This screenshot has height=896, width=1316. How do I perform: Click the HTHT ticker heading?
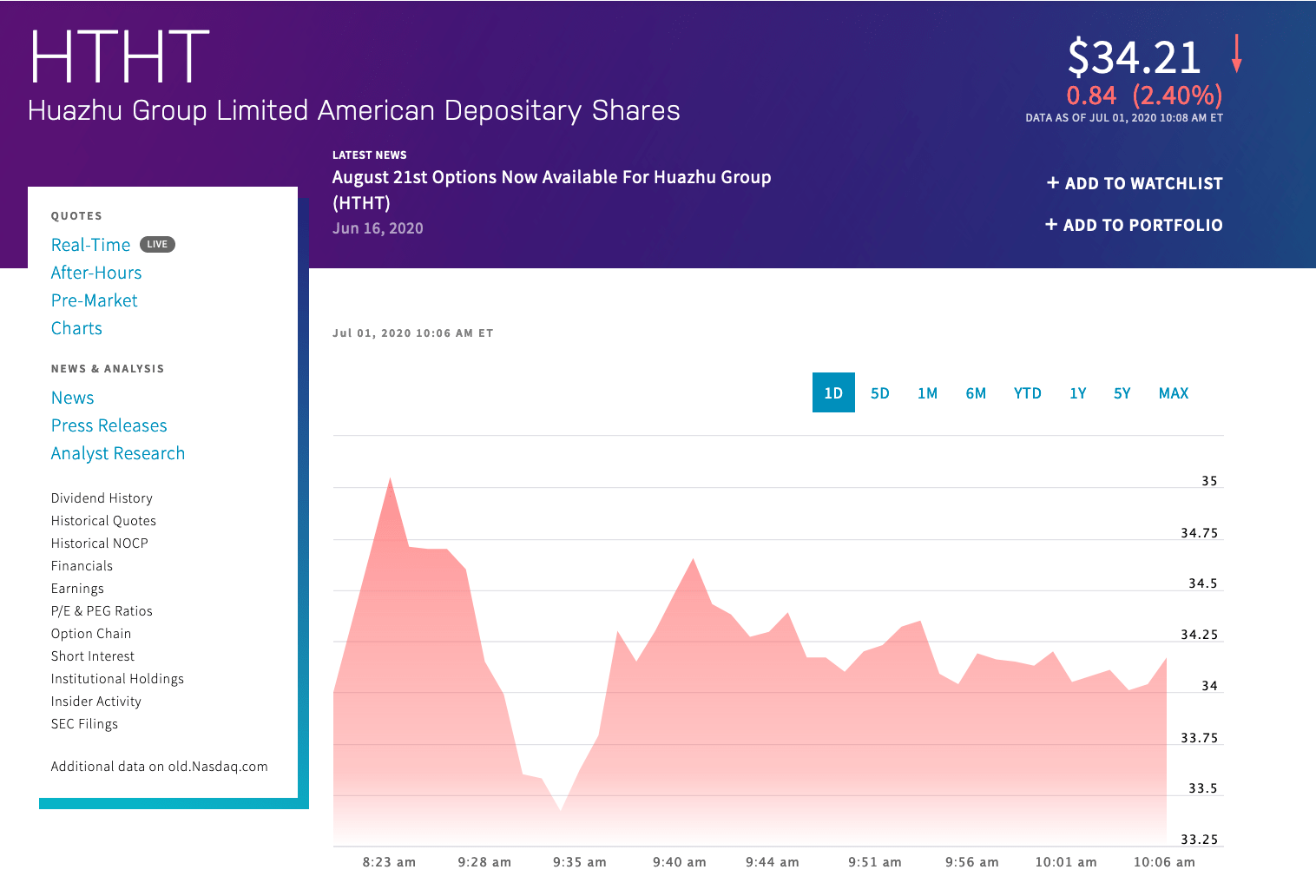point(120,58)
